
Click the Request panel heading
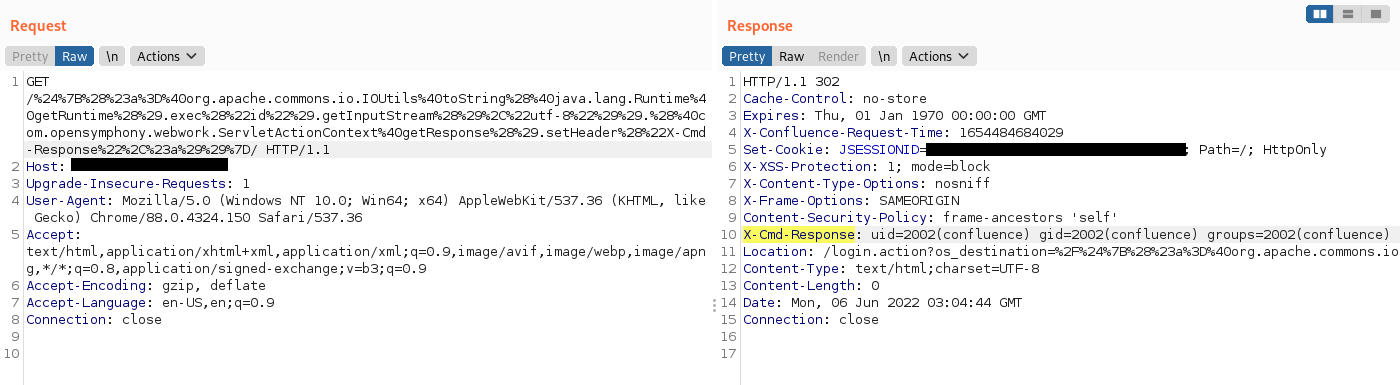[x=39, y=25]
